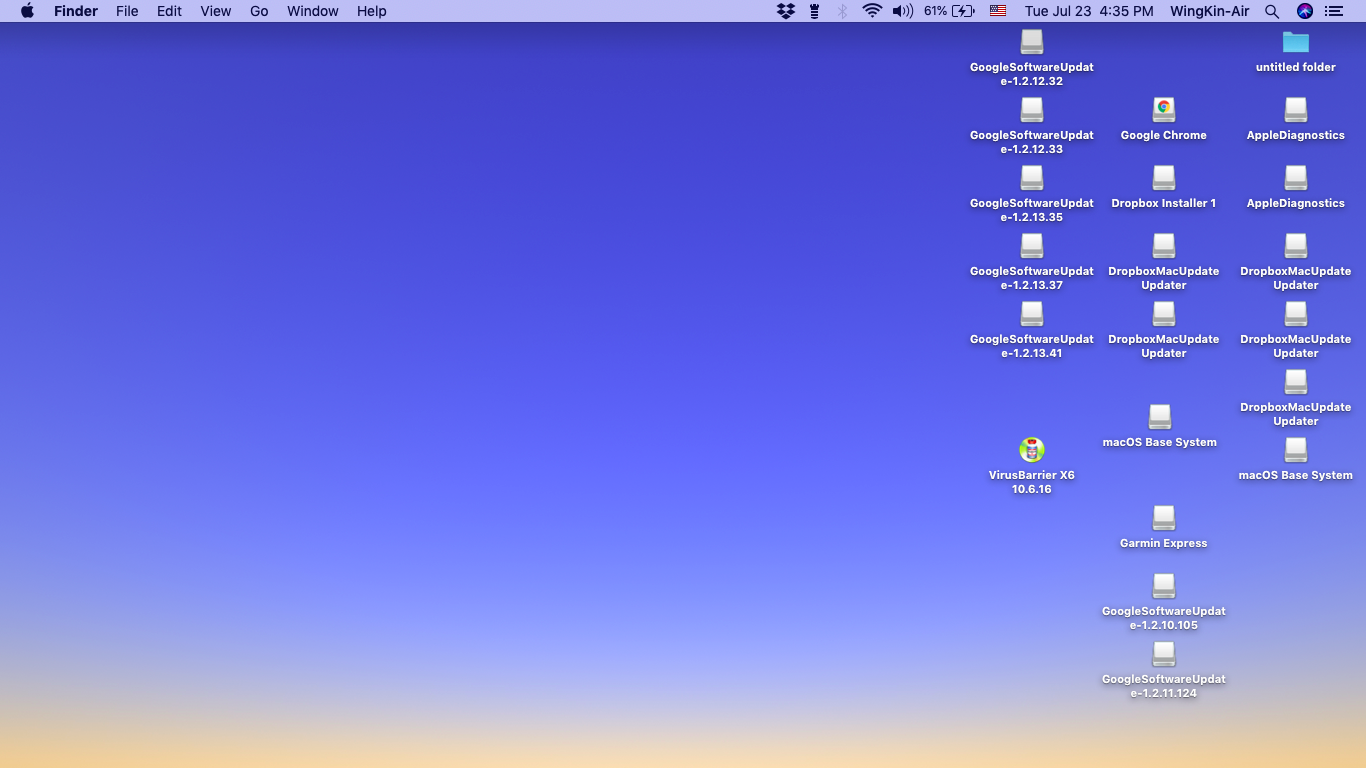Select the GoogleSoftwareUpdate-1.2.10.105 disk icon
This screenshot has width=1366, height=768.
point(1164,586)
